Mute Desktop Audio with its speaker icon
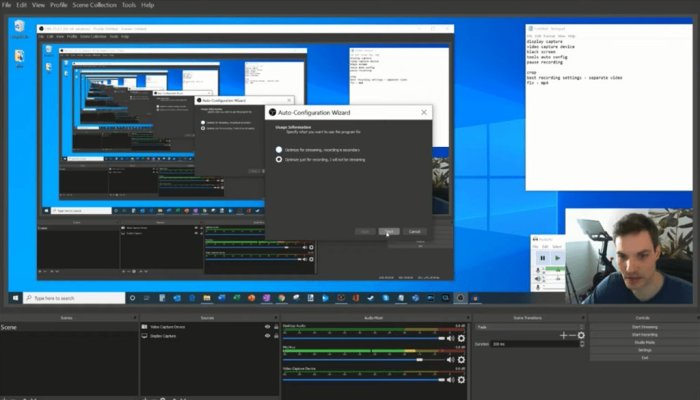 [451, 338]
